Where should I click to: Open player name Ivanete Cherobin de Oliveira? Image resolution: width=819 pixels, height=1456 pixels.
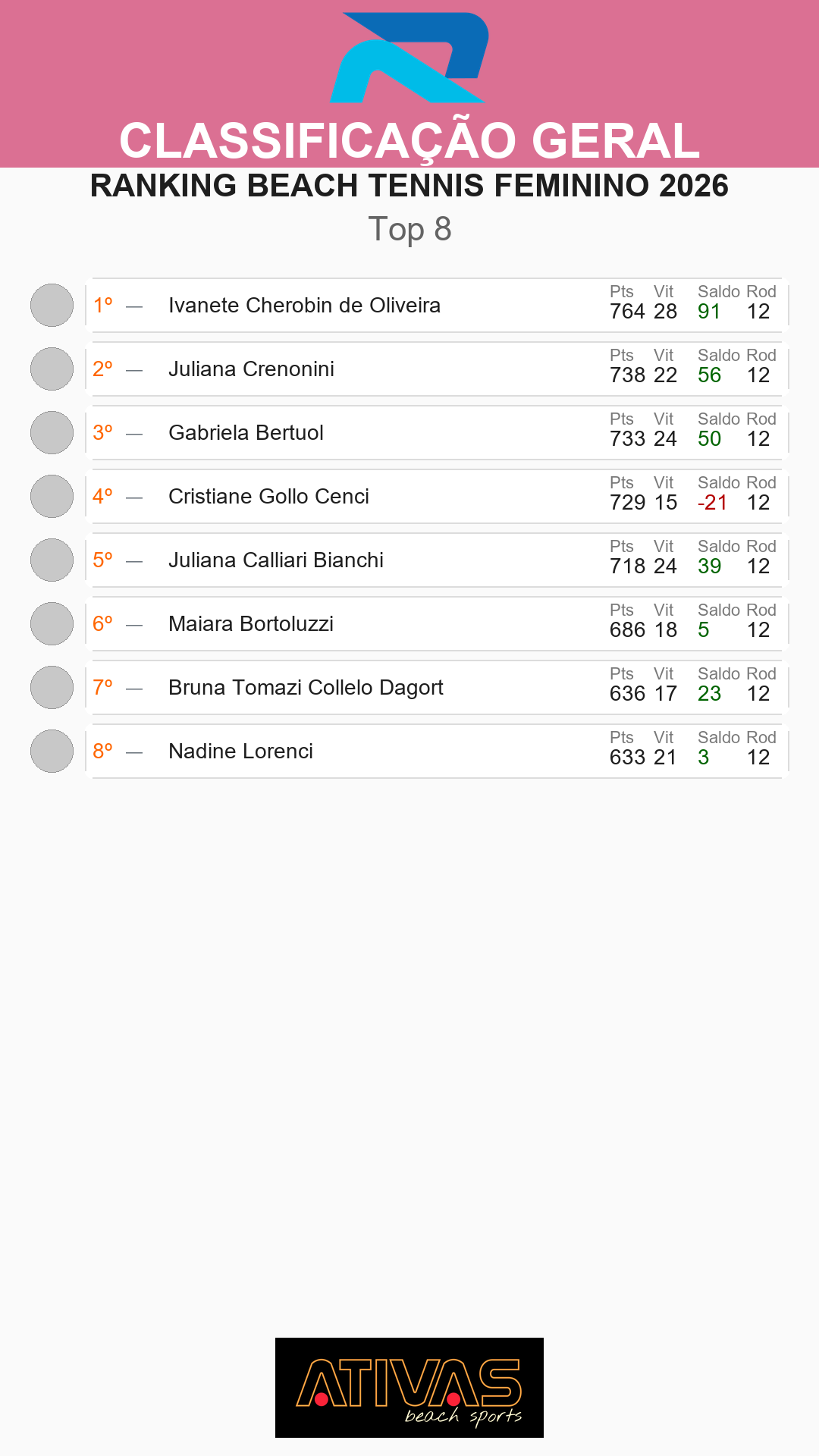coord(304,306)
